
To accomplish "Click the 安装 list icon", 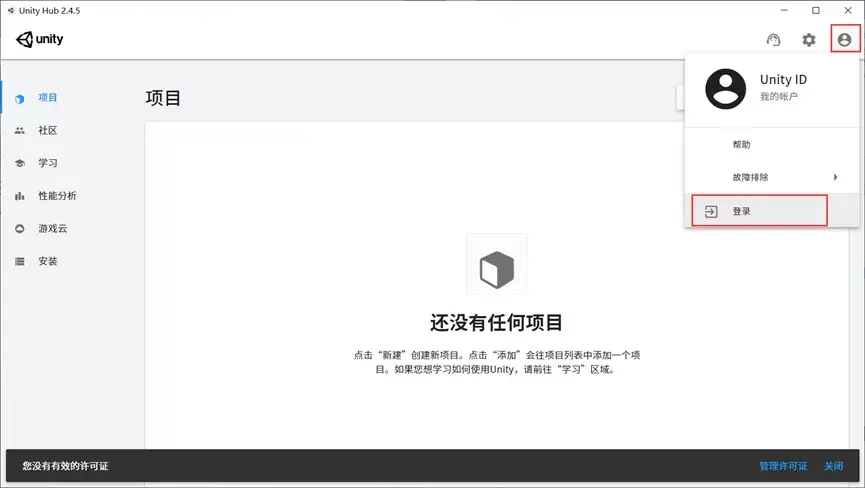I will (x=20, y=261).
